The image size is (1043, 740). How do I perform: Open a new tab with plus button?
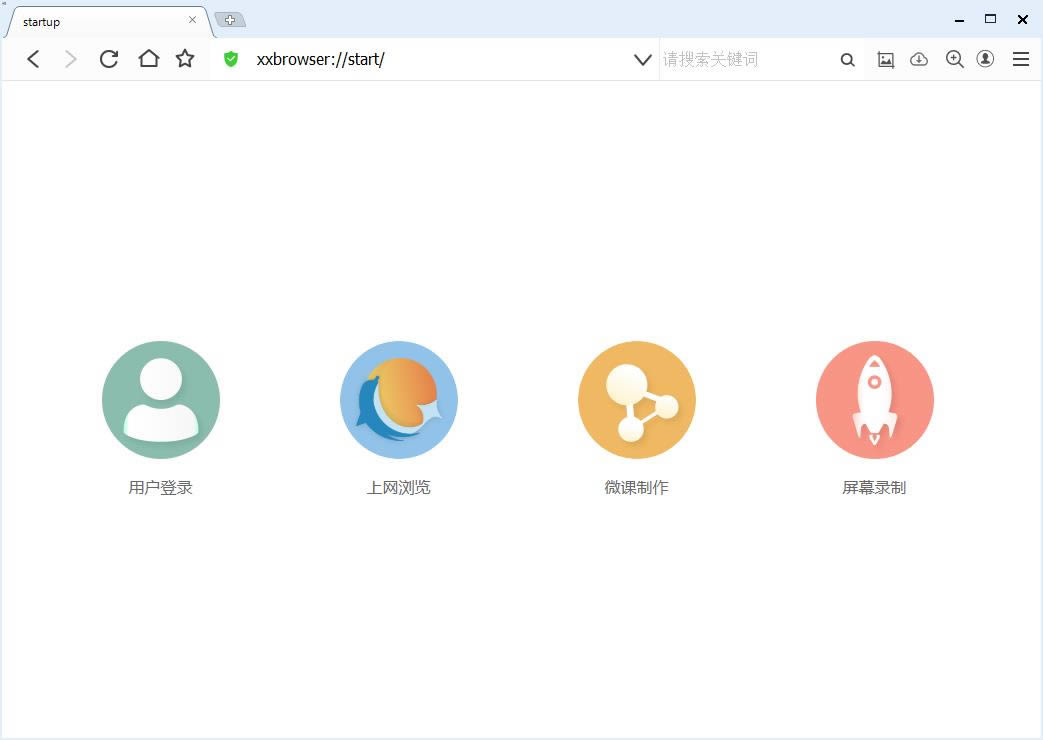[x=230, y=20]
